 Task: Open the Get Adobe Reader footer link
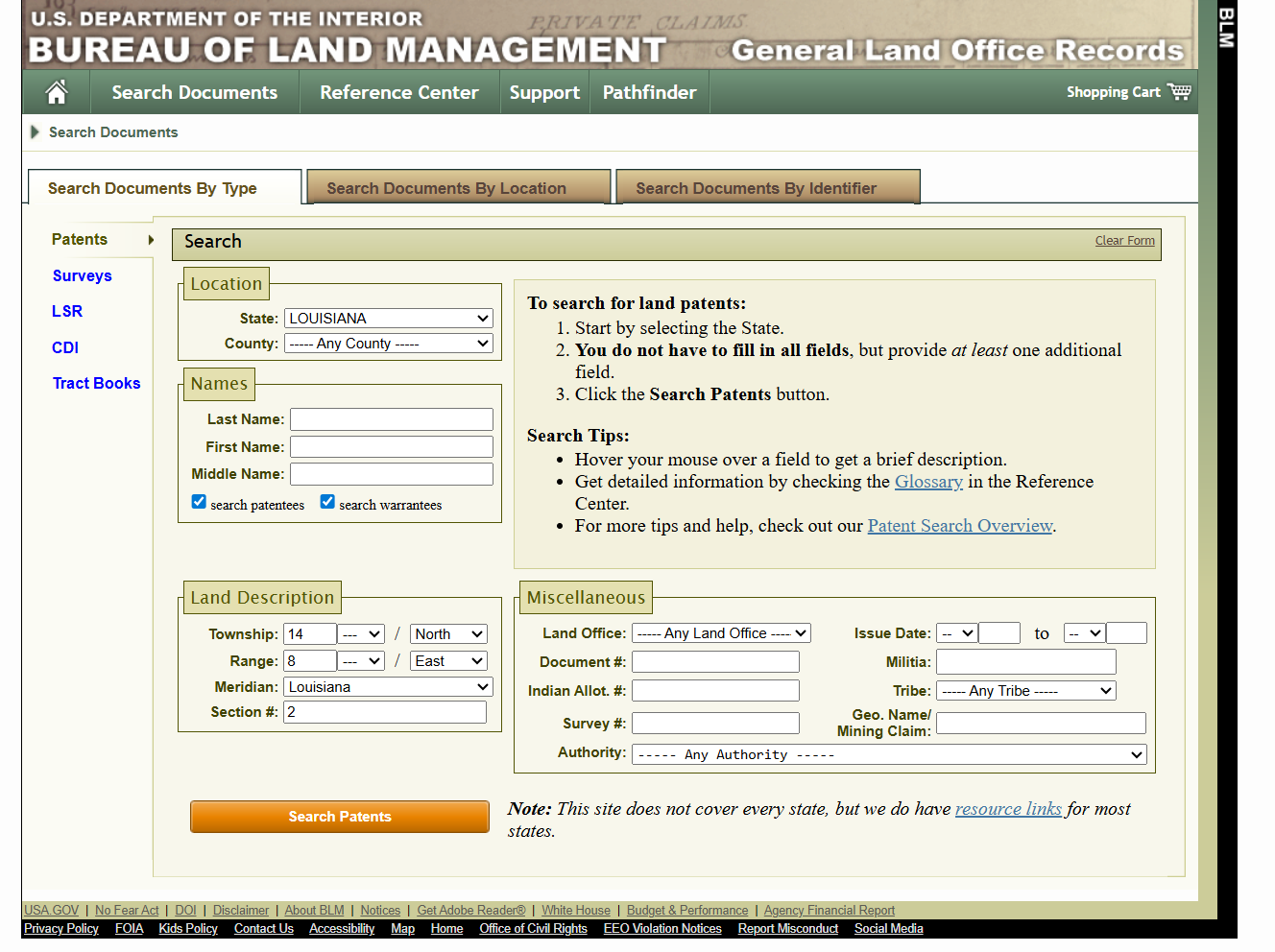pos(471,911)
